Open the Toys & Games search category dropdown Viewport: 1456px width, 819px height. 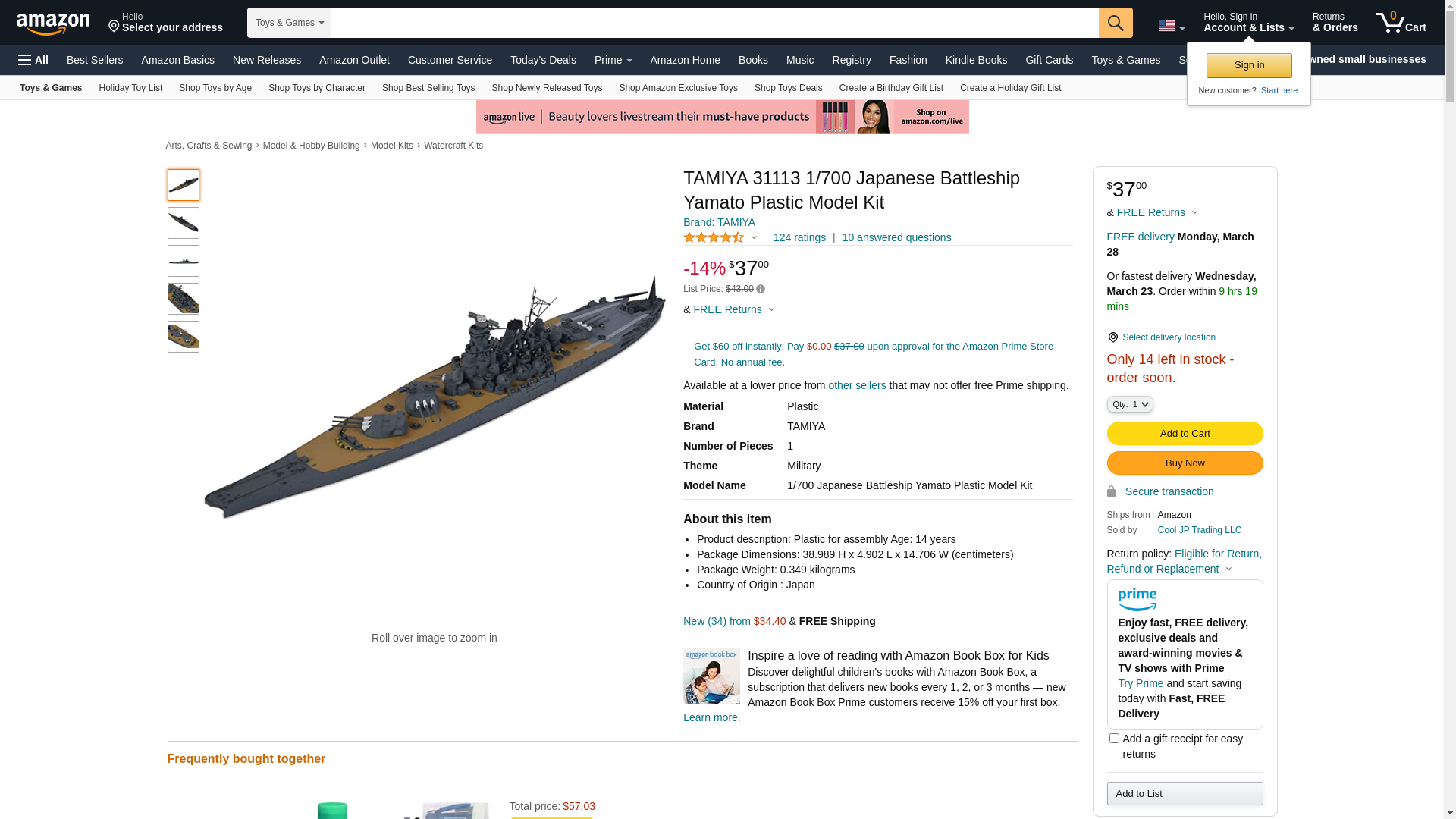[289, 23]
